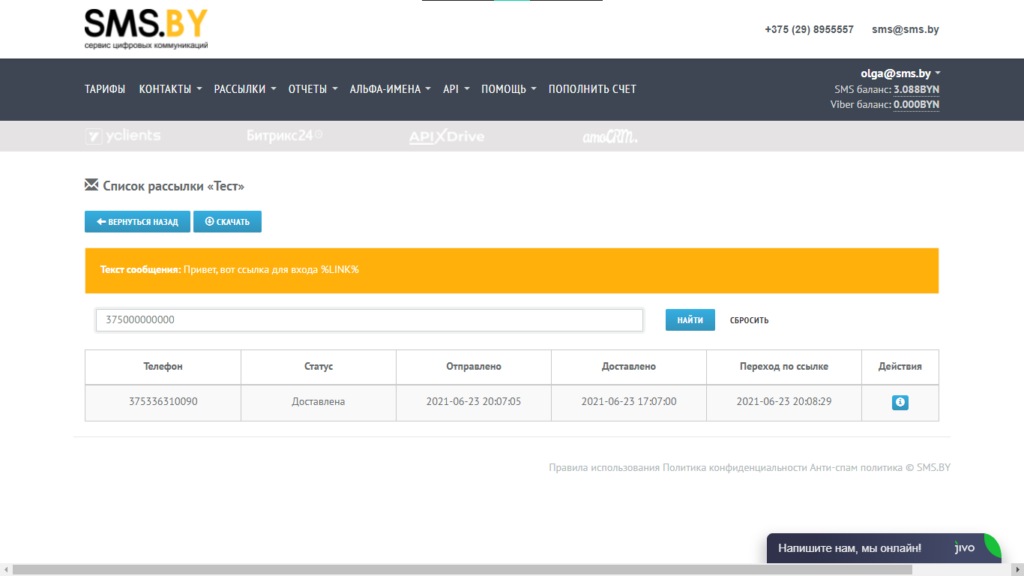Screen dimensions: 1024x576
Task: Expand the КОНТАКТЫ dropdown menu
Action: point(170,89)
